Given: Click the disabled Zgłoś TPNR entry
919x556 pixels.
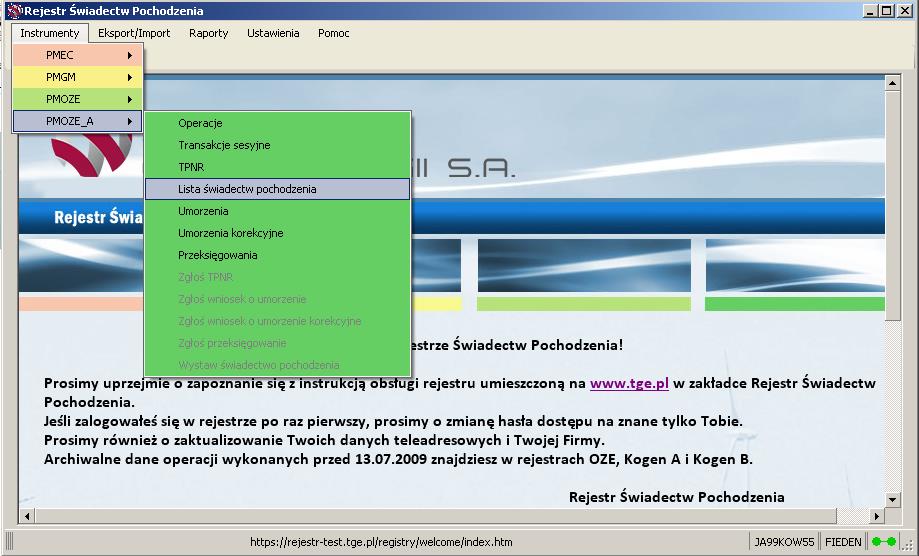Looking at the screenshot, I should point(277,277).
